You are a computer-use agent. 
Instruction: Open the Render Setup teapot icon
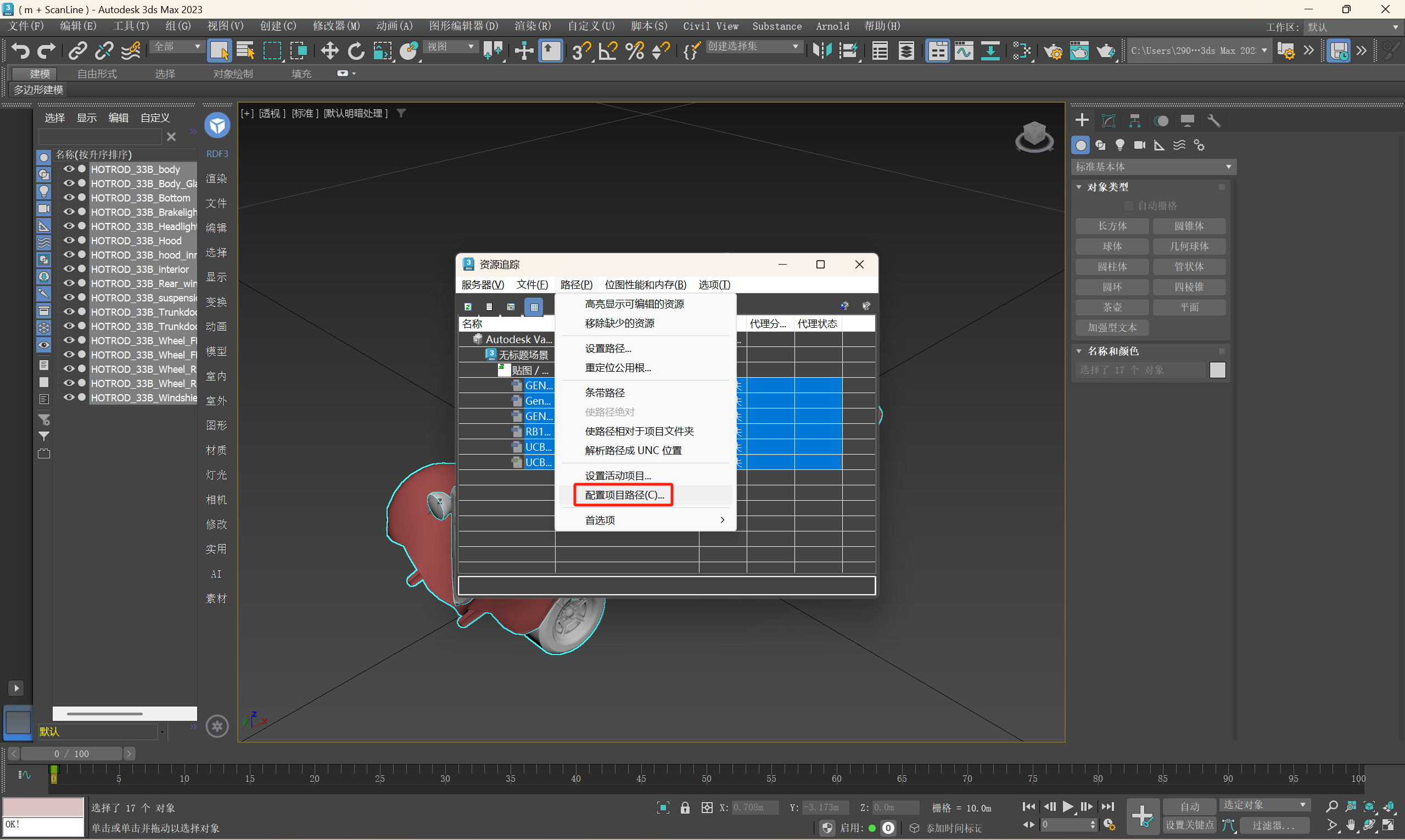click(x=1054, y=51)
